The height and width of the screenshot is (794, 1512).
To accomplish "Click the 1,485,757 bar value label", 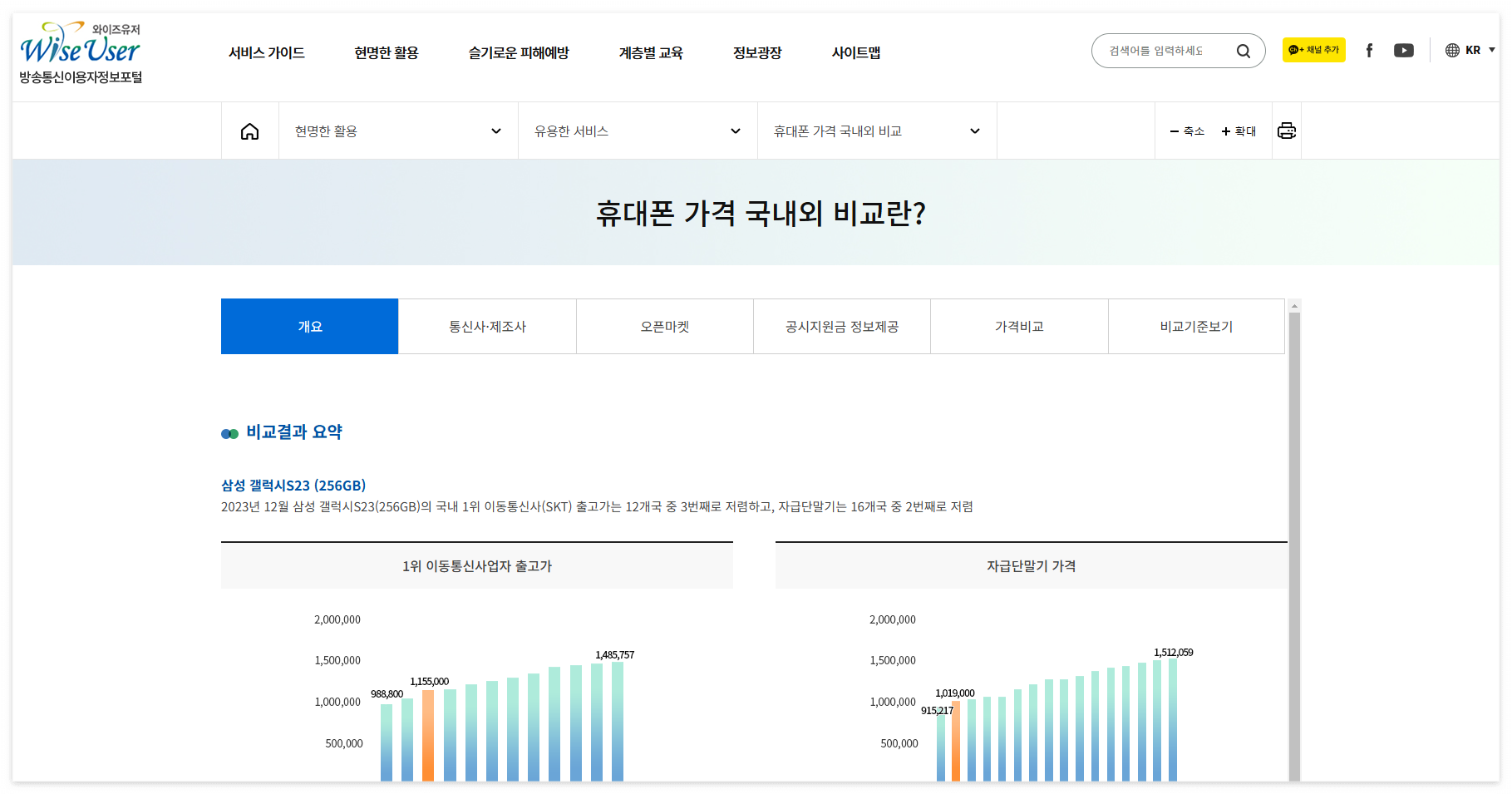I will [615, 655].
